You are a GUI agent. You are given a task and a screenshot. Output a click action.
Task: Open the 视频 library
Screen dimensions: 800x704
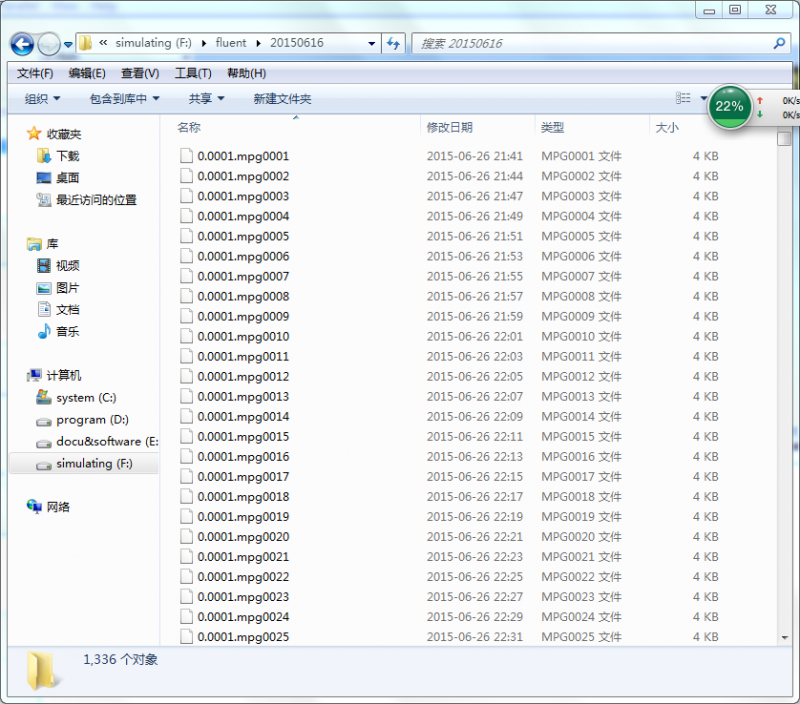[x=58, y=266]
